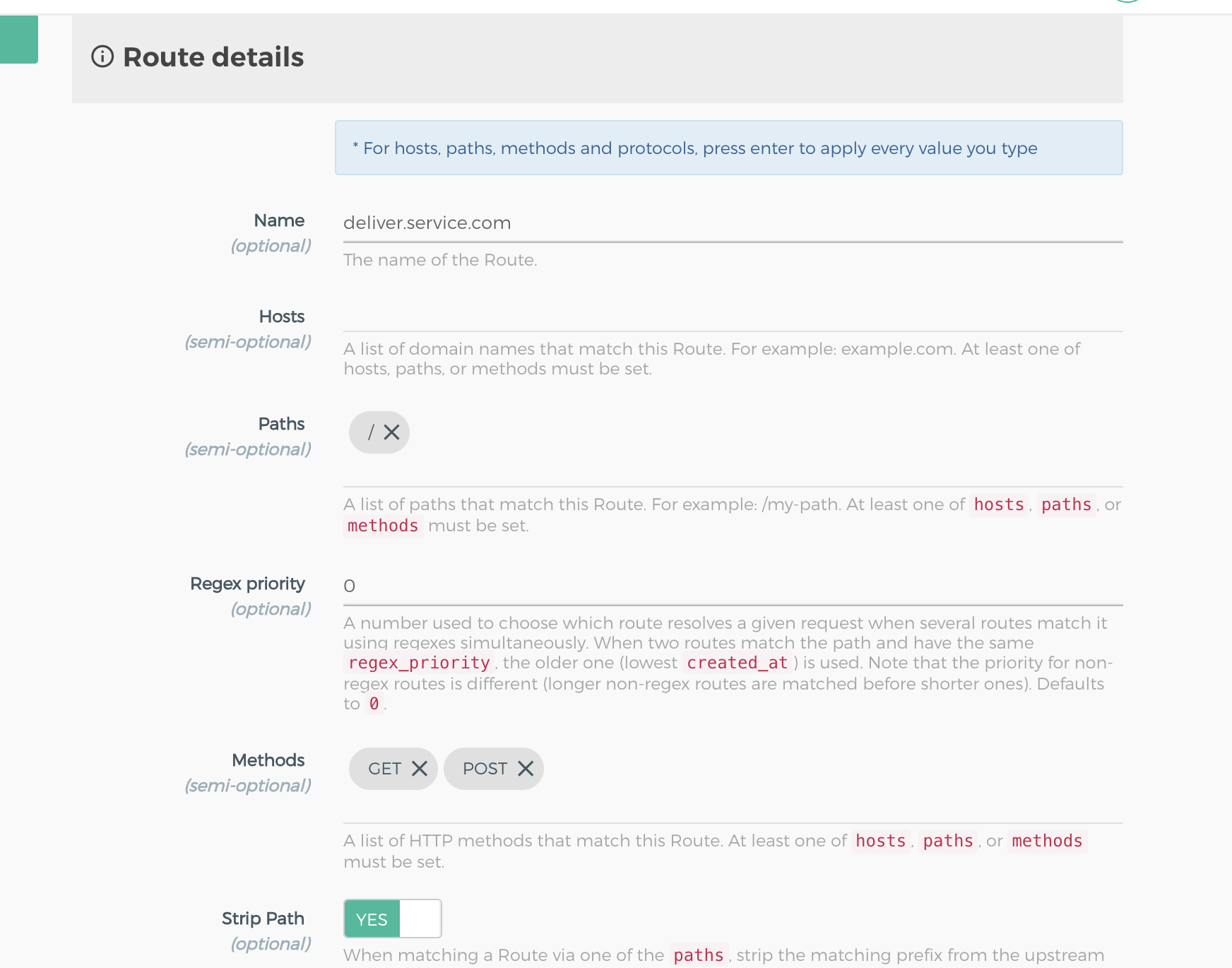1232x968 pixels.
Task: Edit the Regex priority value field
Action: pos(733,586)
